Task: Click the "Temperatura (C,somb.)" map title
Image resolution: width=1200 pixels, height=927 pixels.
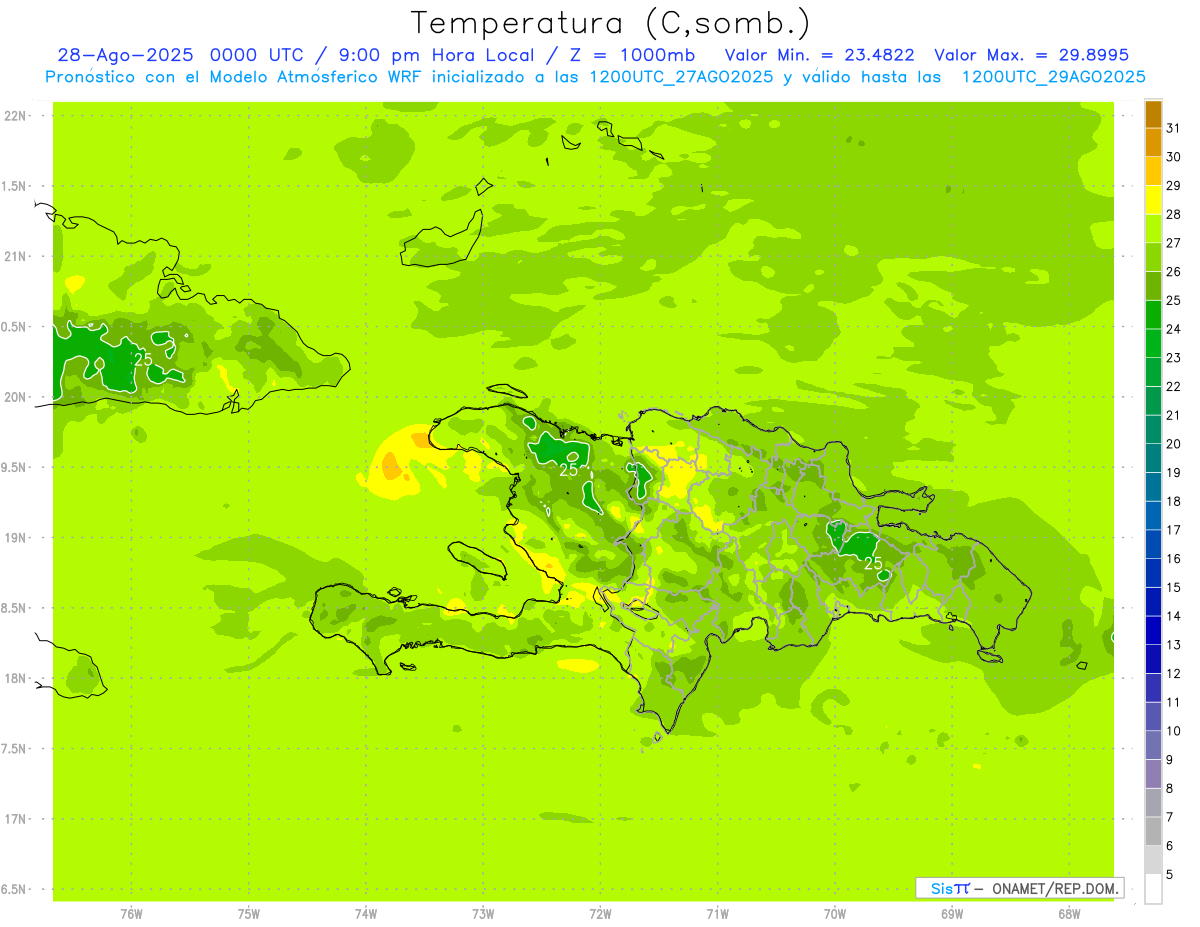Action: 610,23
